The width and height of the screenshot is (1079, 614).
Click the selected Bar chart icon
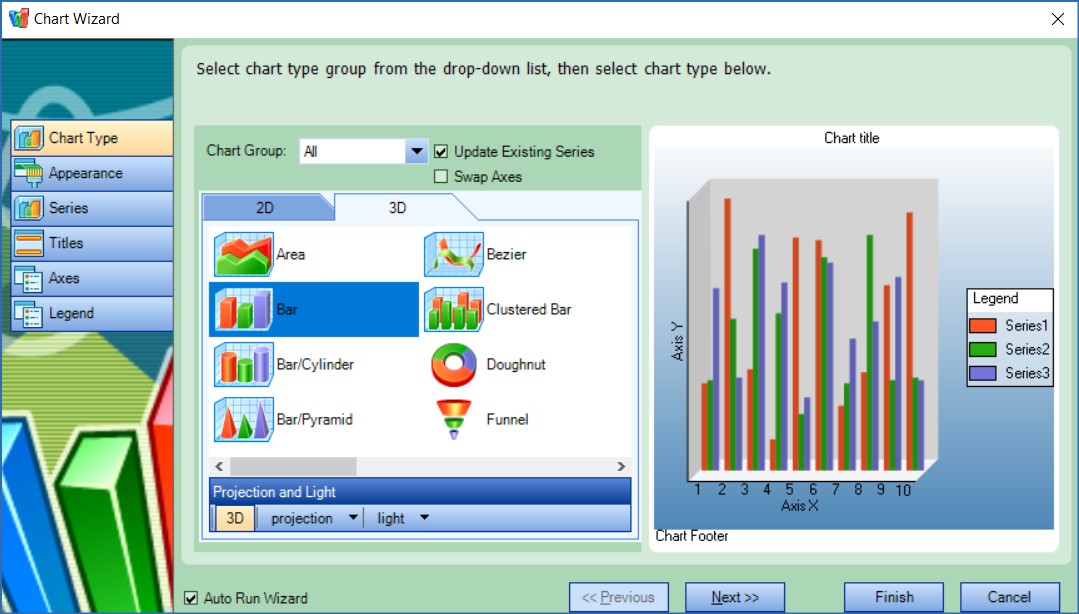point(243,310)
